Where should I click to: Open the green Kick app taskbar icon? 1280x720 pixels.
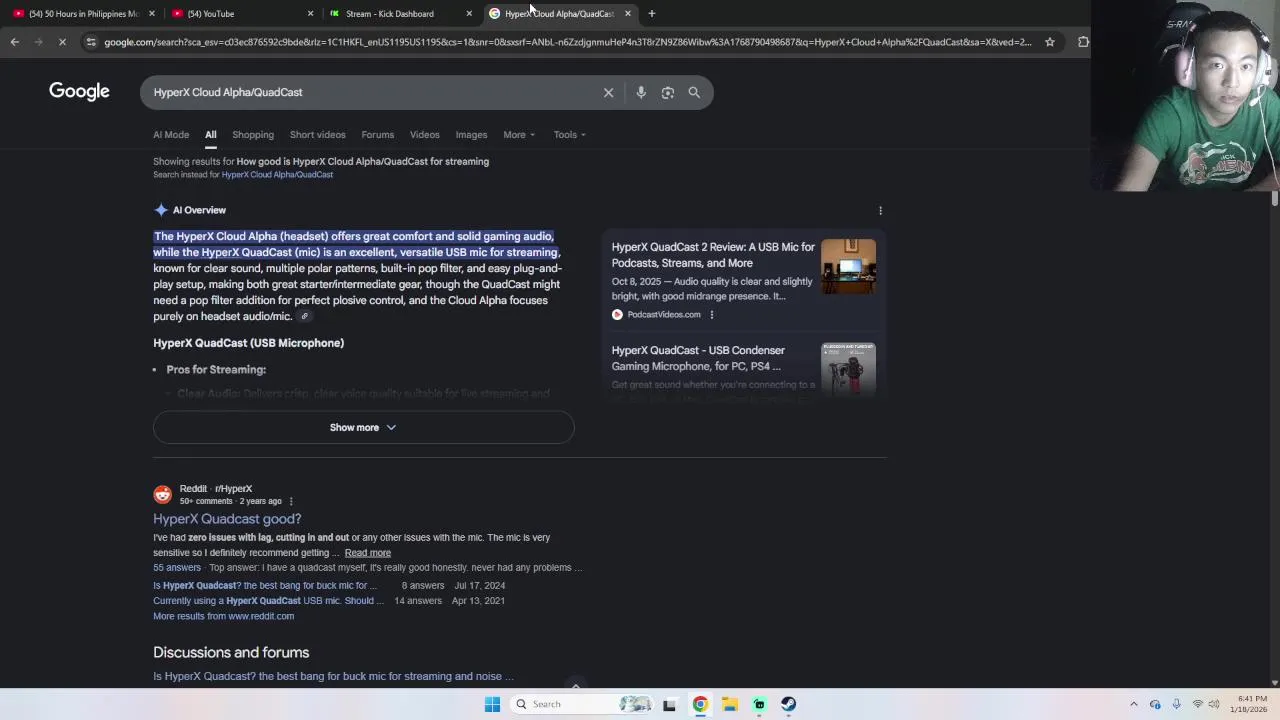pyautogui.click(x=759, y=704)
